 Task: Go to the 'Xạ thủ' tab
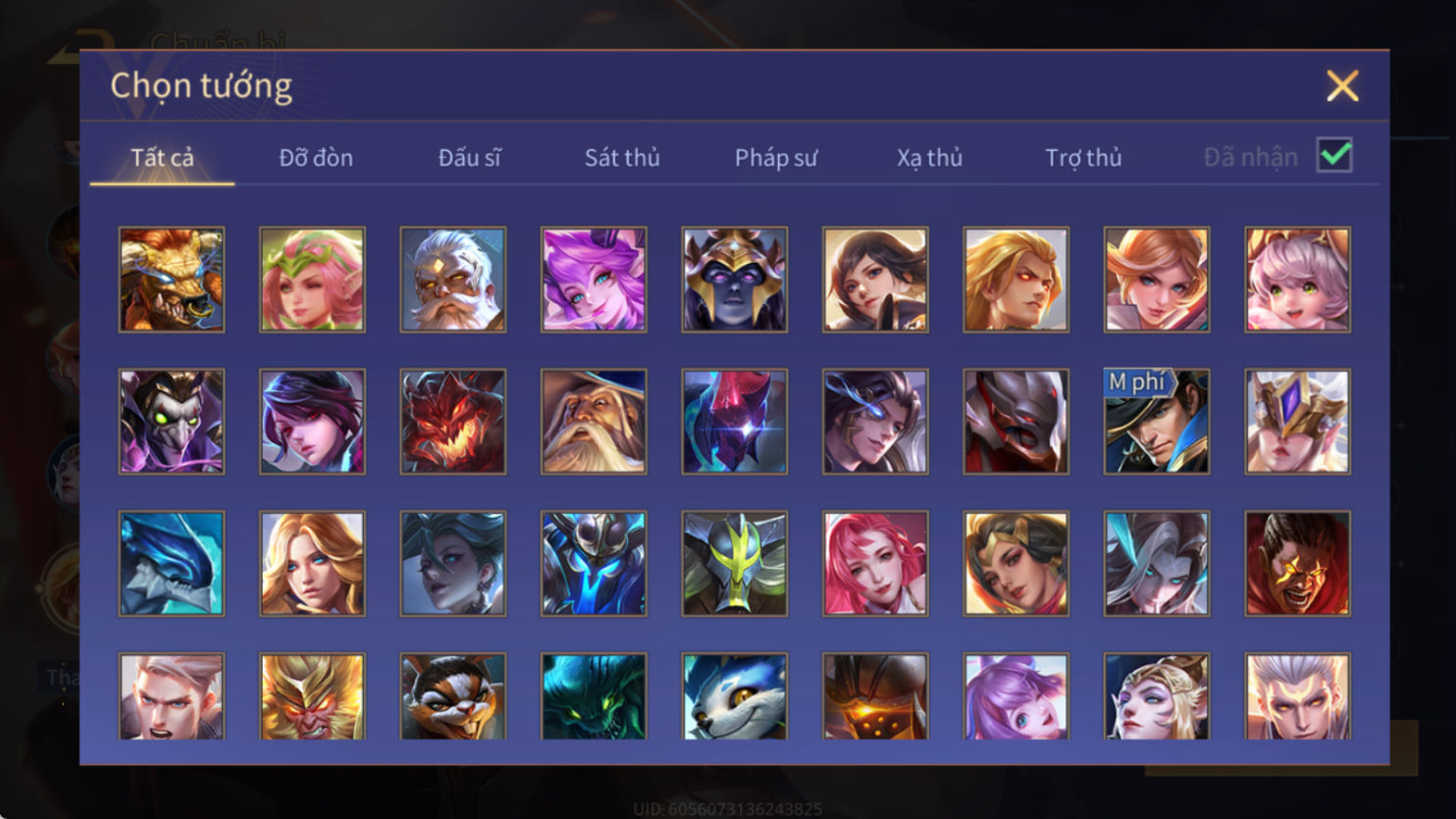coord(929,158)
